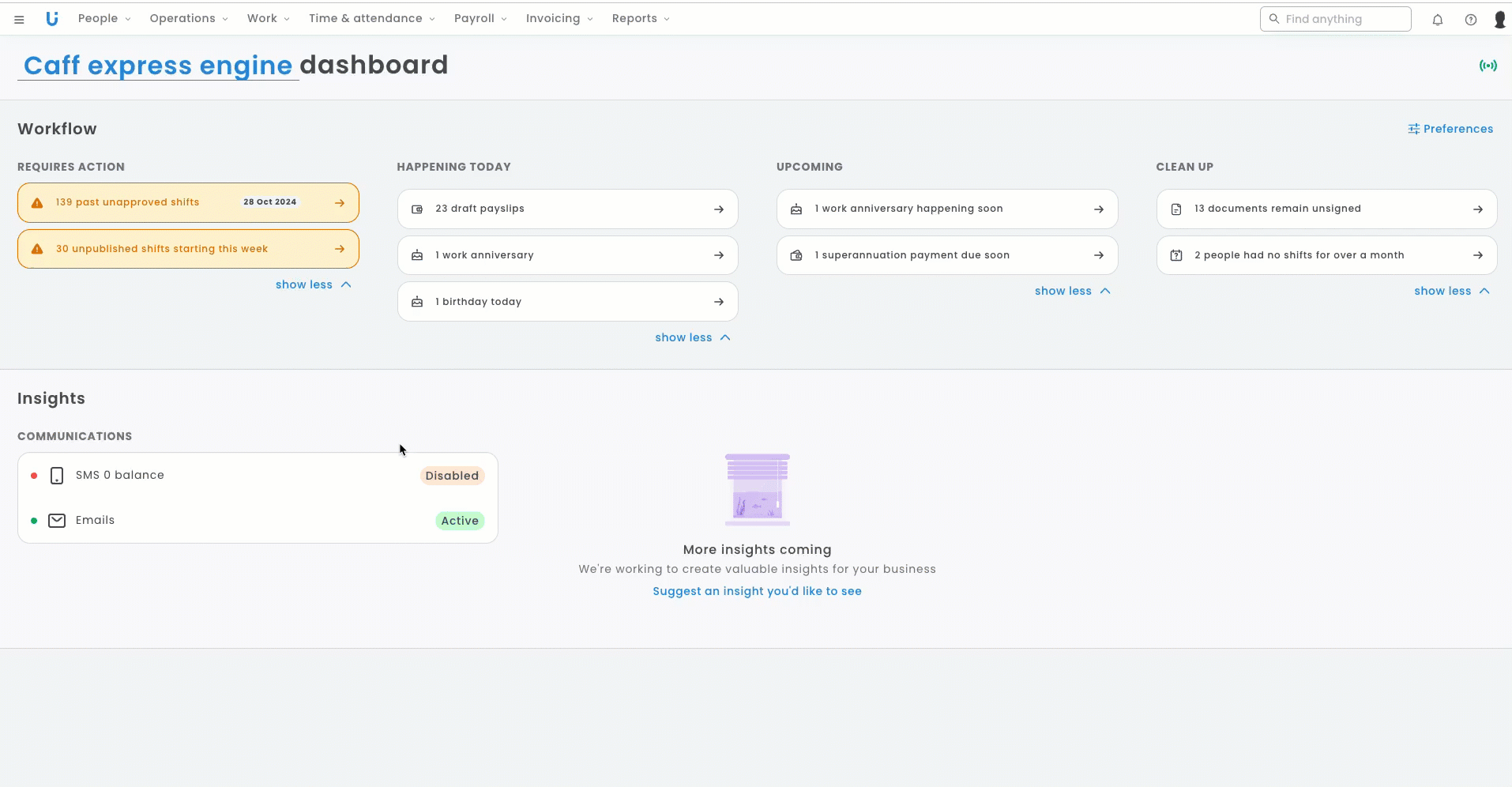Open the Payroll dropdown menu
Viewport: 1512px width, 787px height.
480,19
